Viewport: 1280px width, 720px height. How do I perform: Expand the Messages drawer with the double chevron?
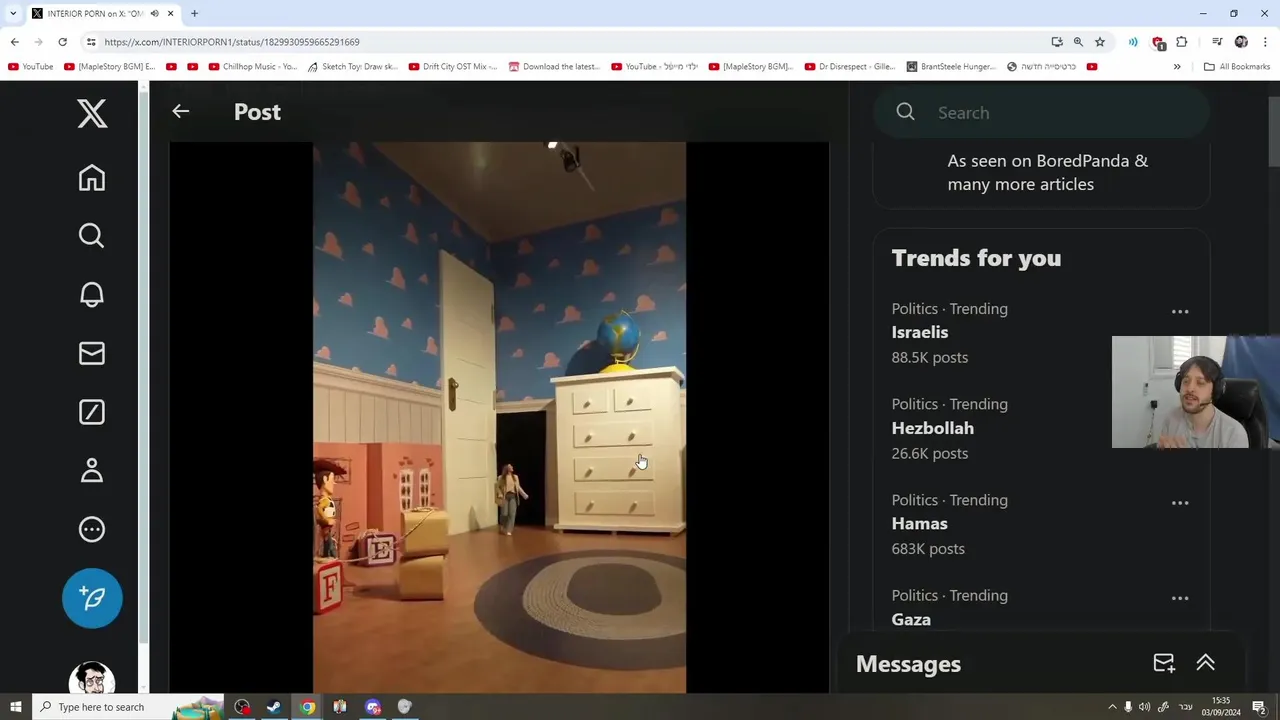tap(1205, 663)
